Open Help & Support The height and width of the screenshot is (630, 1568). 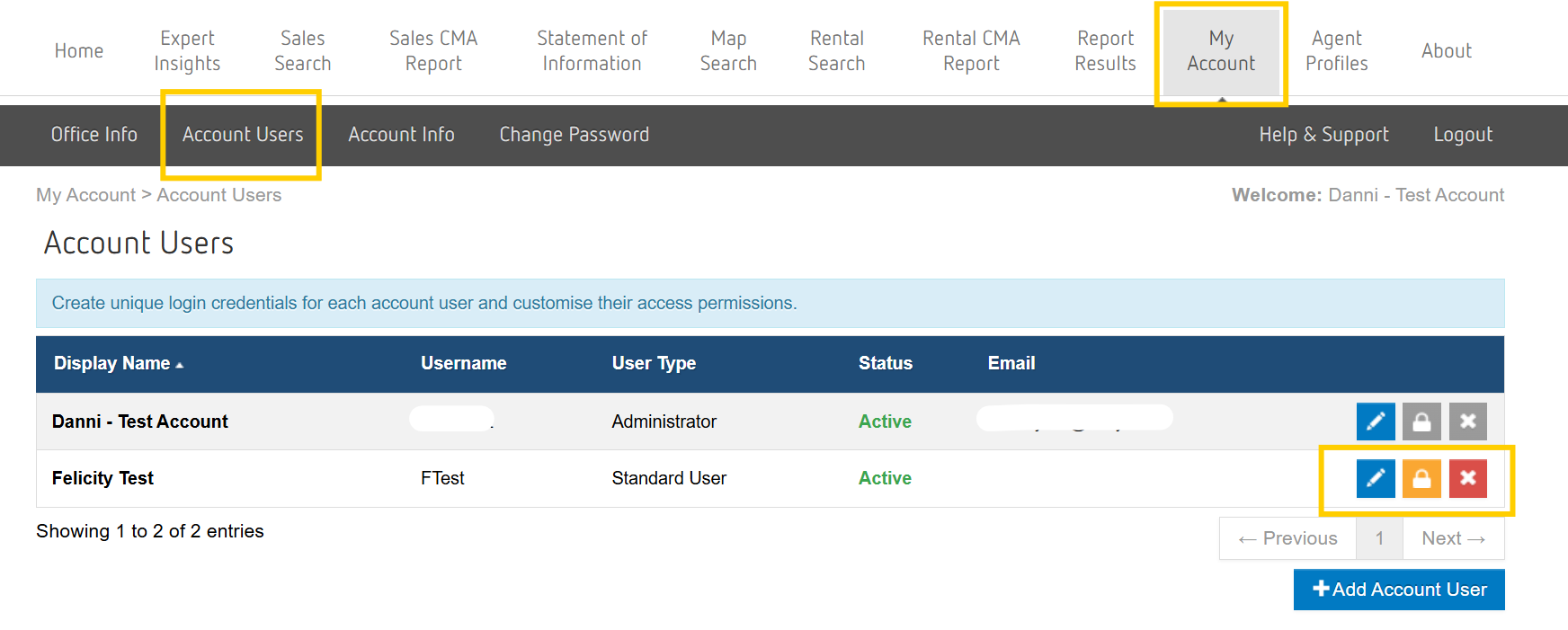tap(1323, 135)
